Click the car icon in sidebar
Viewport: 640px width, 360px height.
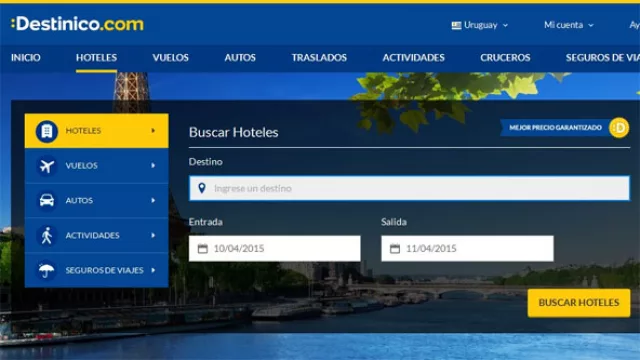[x=47, y=200]
